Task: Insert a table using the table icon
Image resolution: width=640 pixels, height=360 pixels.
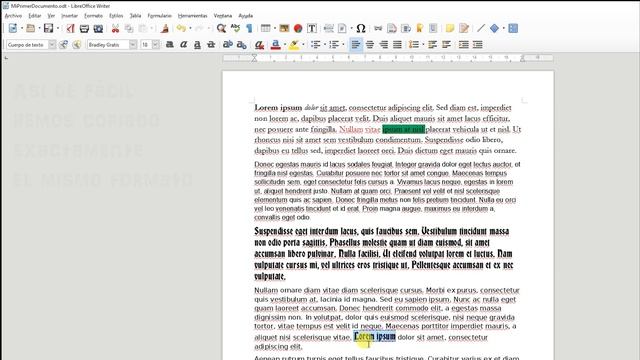Action: (266, 28)
